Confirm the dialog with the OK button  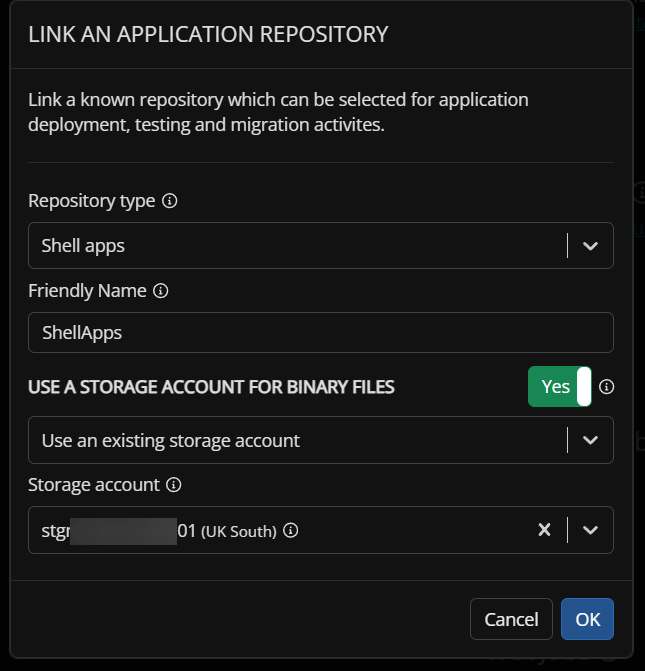pyautogui.click(x=587, y=619)
